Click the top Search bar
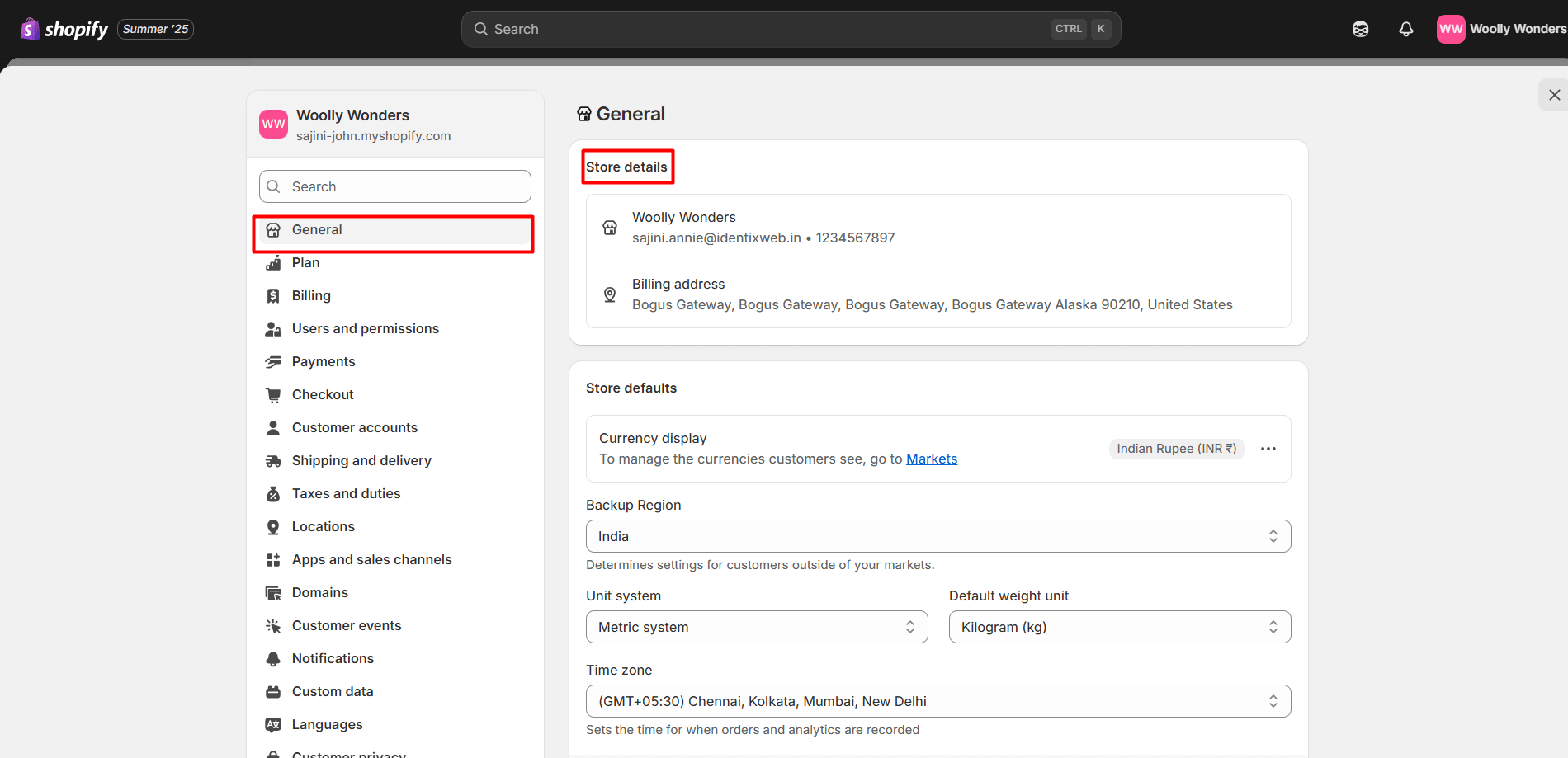 [791, 29]
